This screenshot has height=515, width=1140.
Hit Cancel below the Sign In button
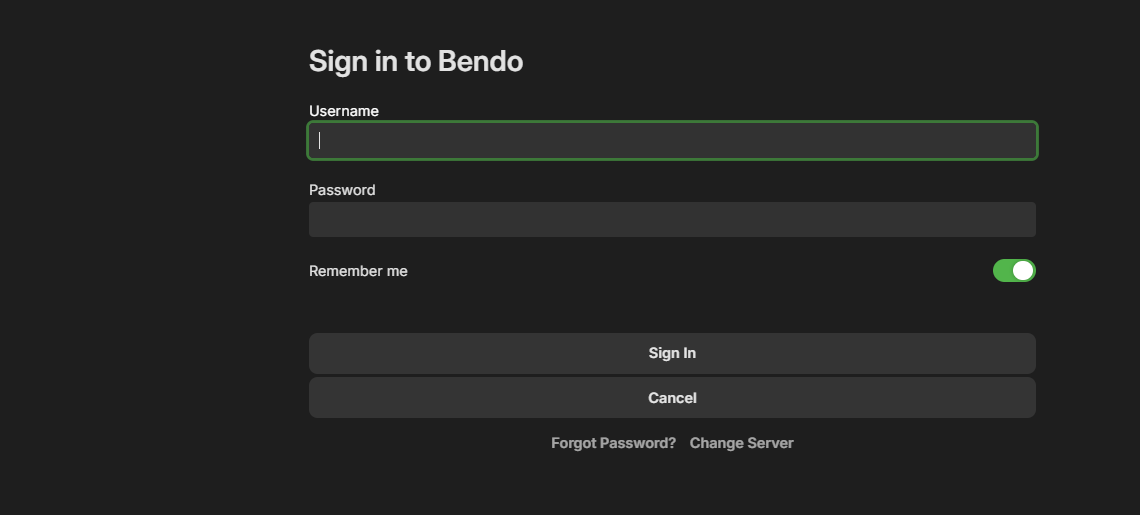click(672, 398)
